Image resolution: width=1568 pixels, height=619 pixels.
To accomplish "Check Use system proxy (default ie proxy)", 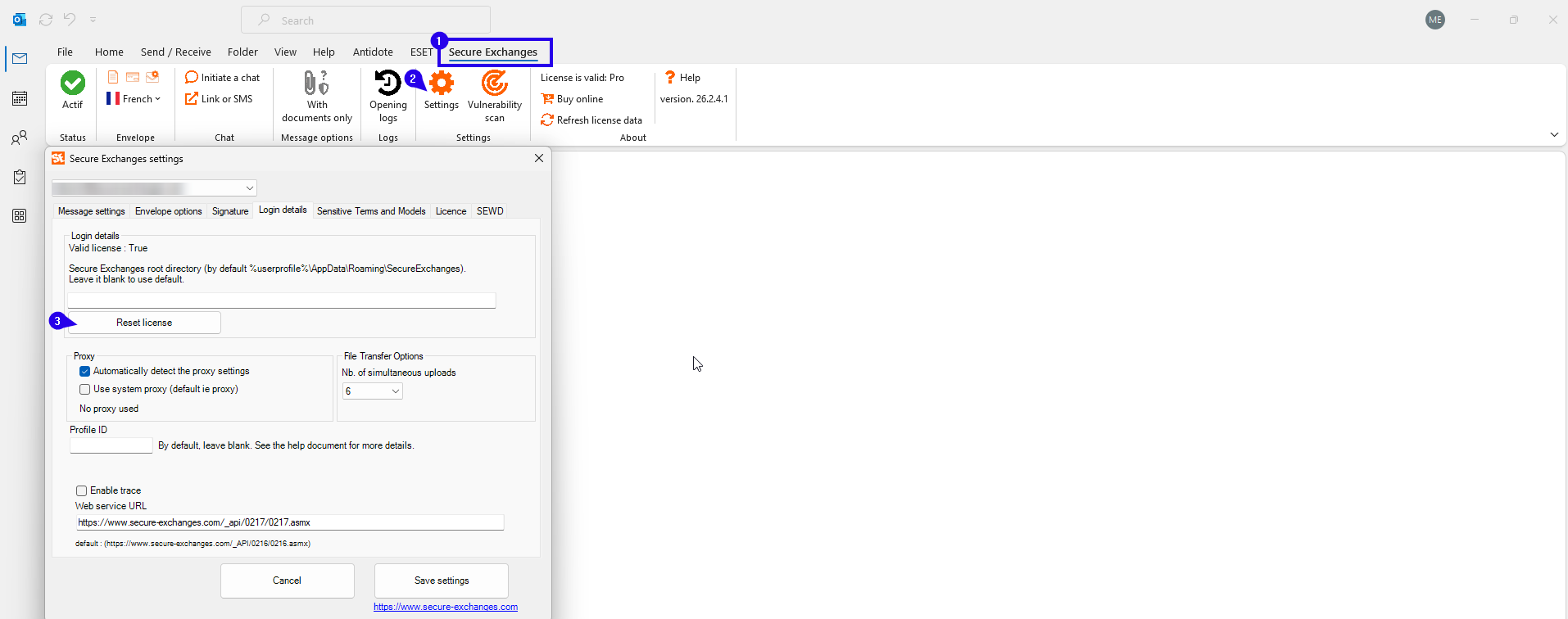I will (x=84, y=389).
